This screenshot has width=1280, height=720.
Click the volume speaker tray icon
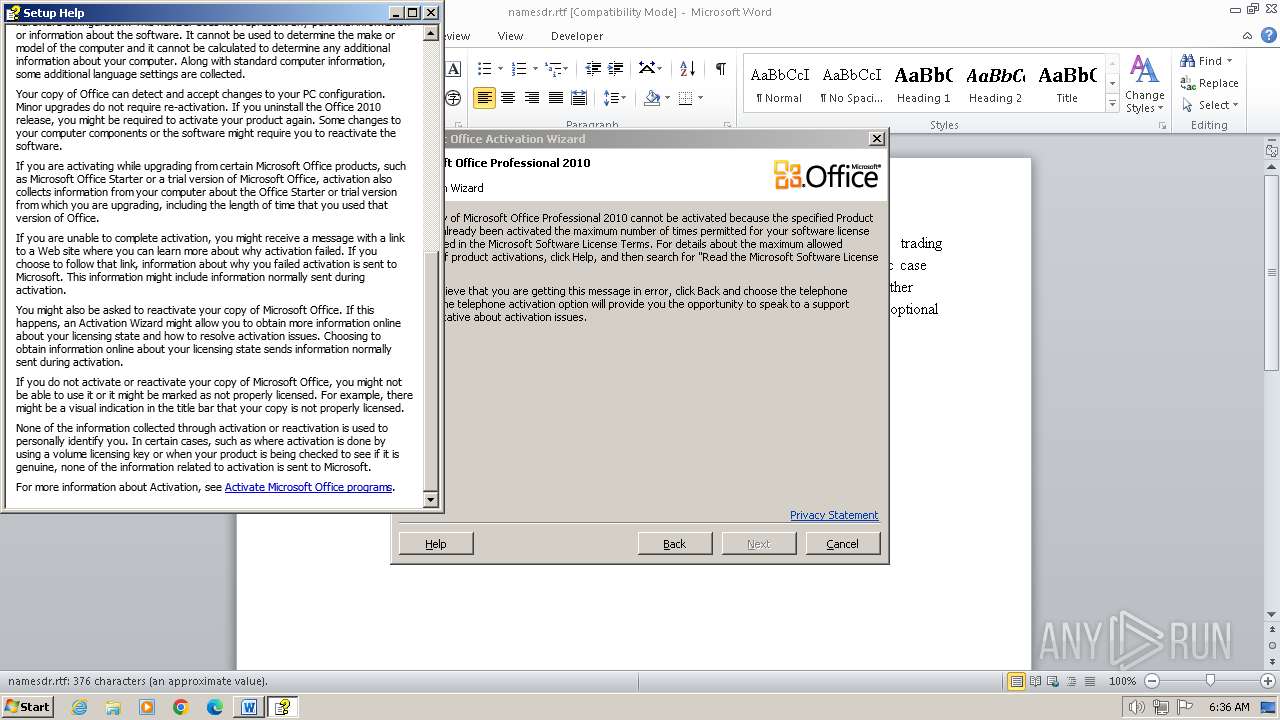pyautogui.click(x=1137, y=707)
